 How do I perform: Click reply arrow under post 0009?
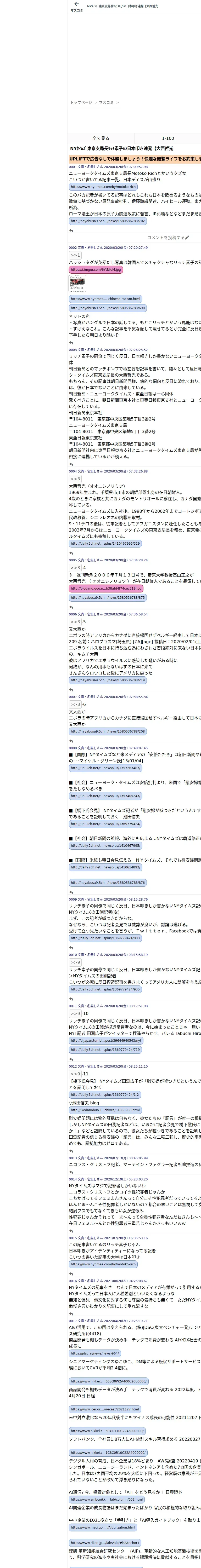point(71,948)
